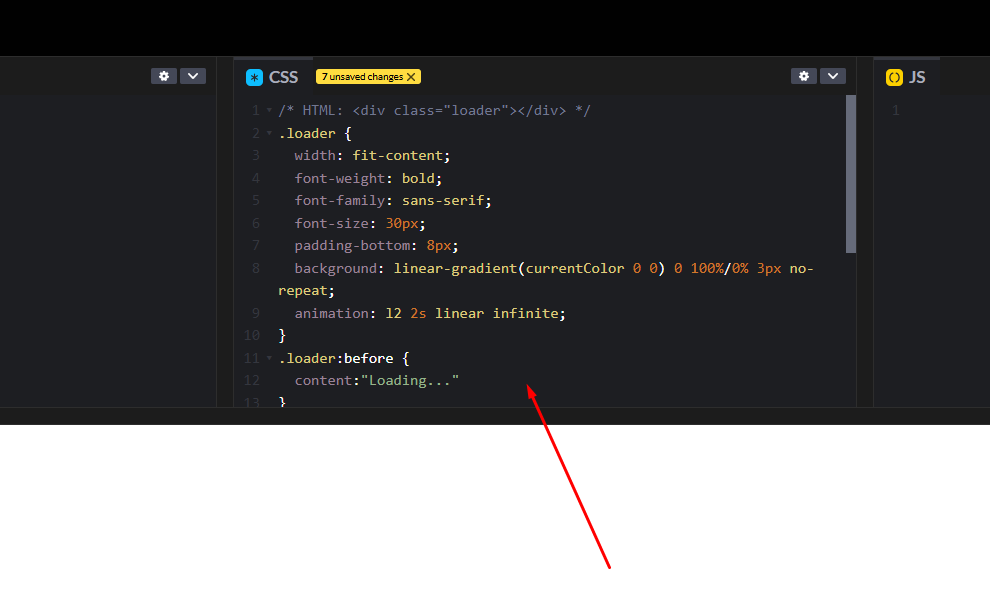Open the HTML panel settings gear

(x=163, y=75)
